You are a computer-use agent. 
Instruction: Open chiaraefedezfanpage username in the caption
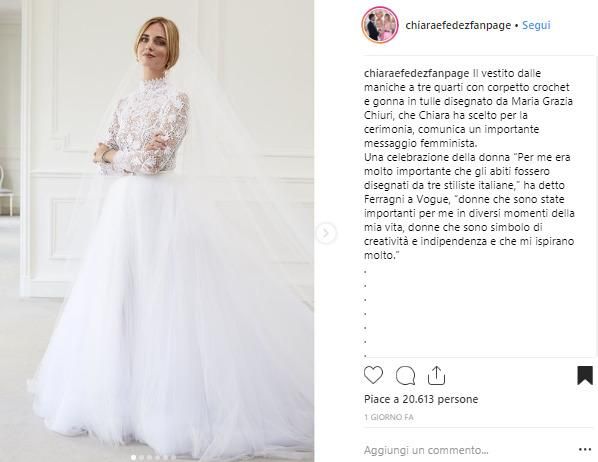click(416, 73)
